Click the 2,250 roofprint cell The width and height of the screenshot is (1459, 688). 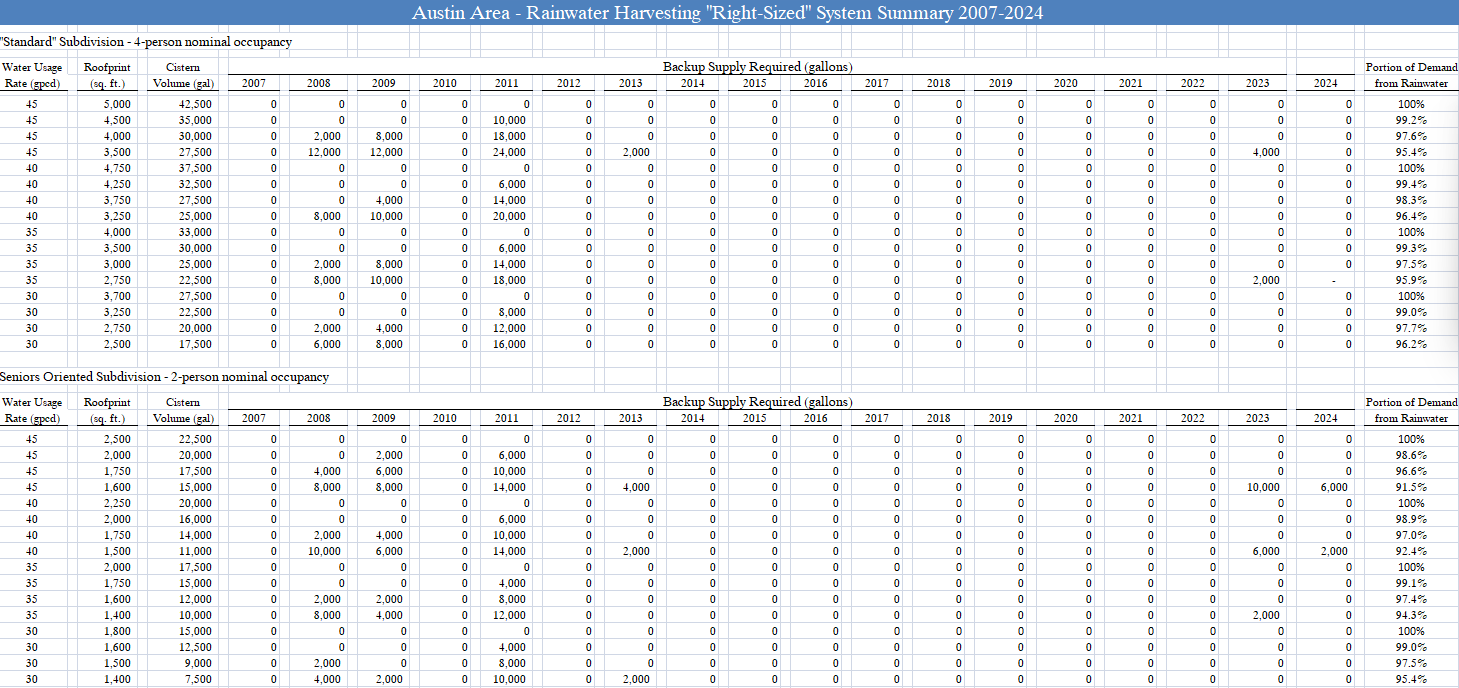click(x=116, y=503)
